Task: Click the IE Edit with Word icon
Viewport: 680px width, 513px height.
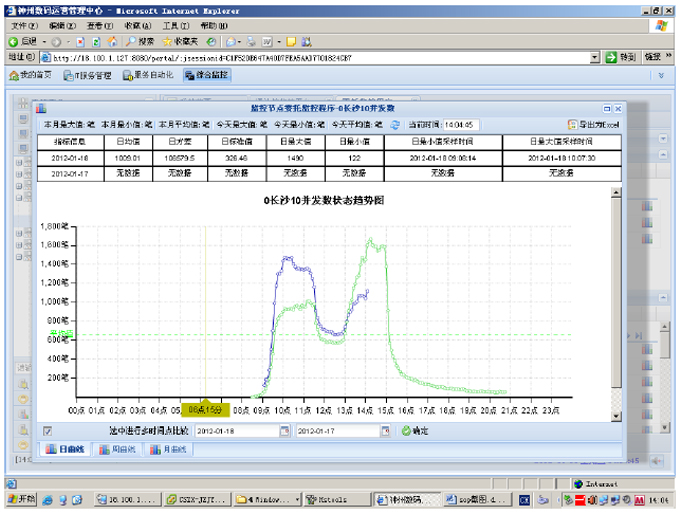Action: tap(267, 42)
